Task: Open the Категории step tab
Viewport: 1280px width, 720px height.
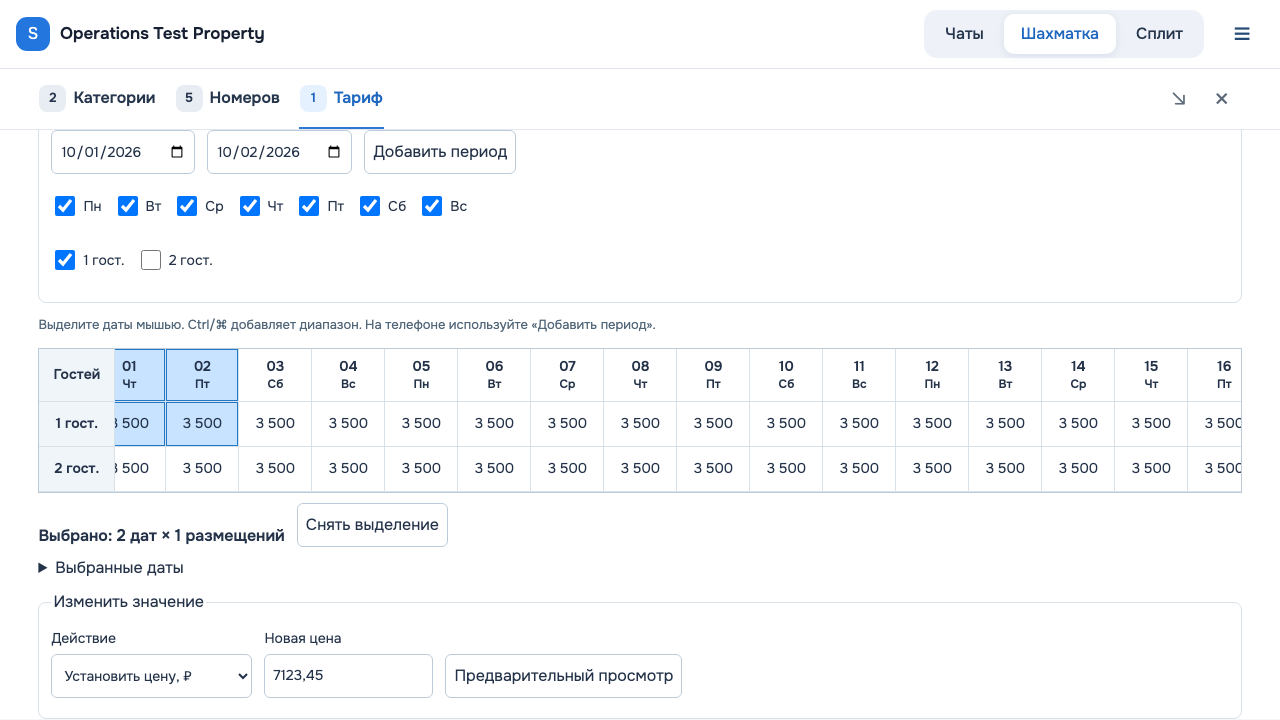Action: [98, 98]
